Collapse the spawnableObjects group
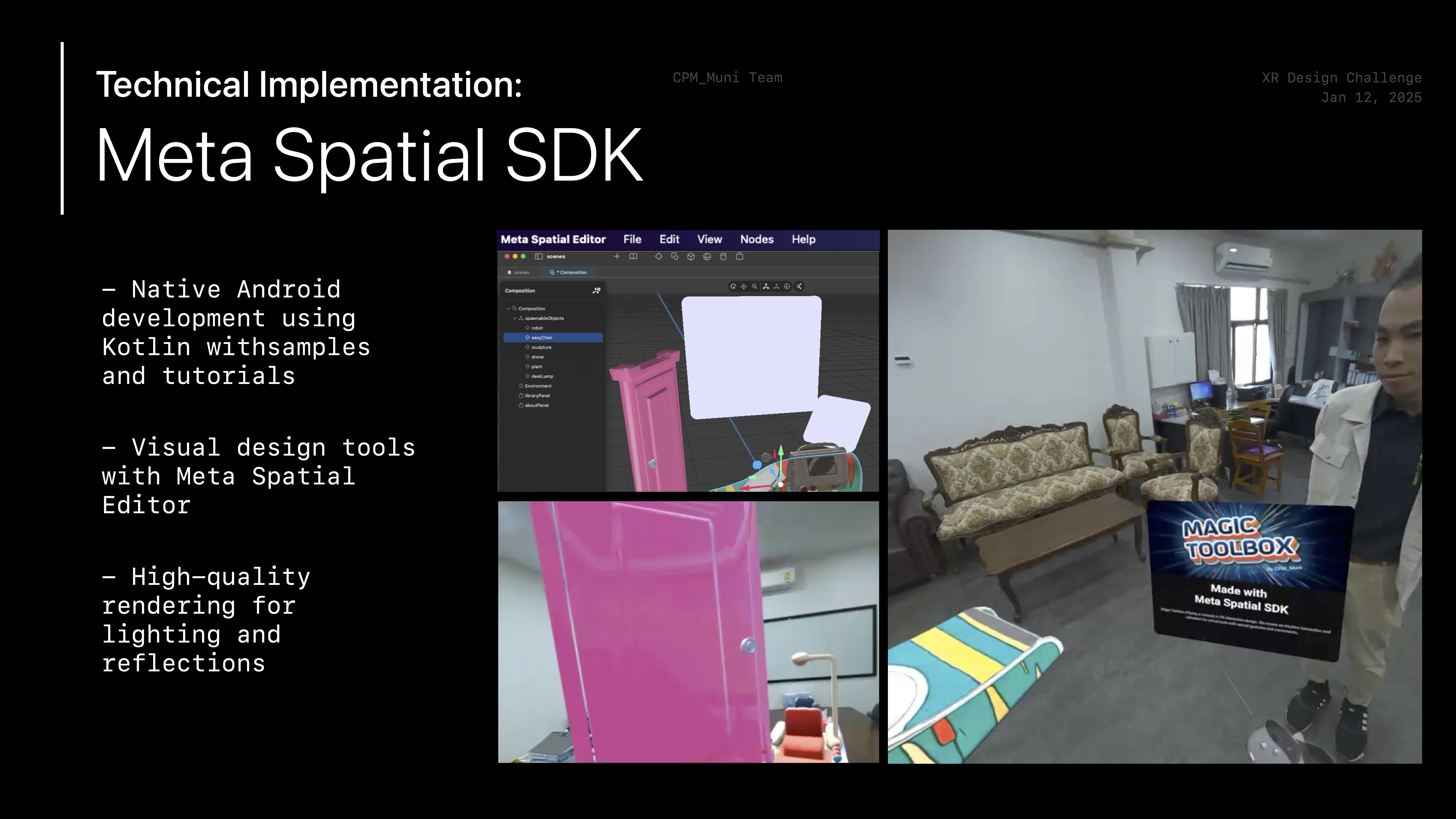 514,318
